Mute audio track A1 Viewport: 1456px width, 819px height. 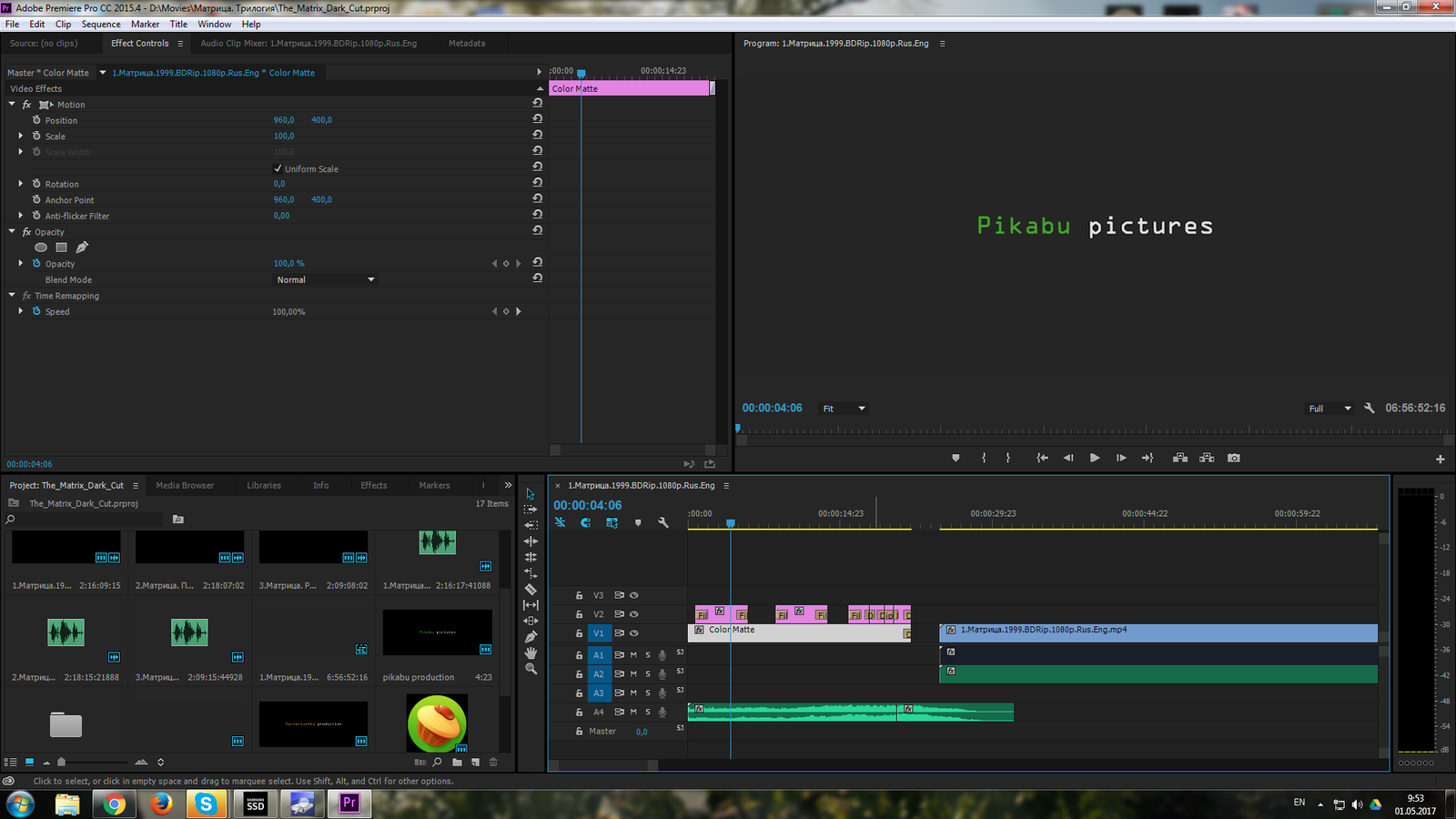point(633,655)
